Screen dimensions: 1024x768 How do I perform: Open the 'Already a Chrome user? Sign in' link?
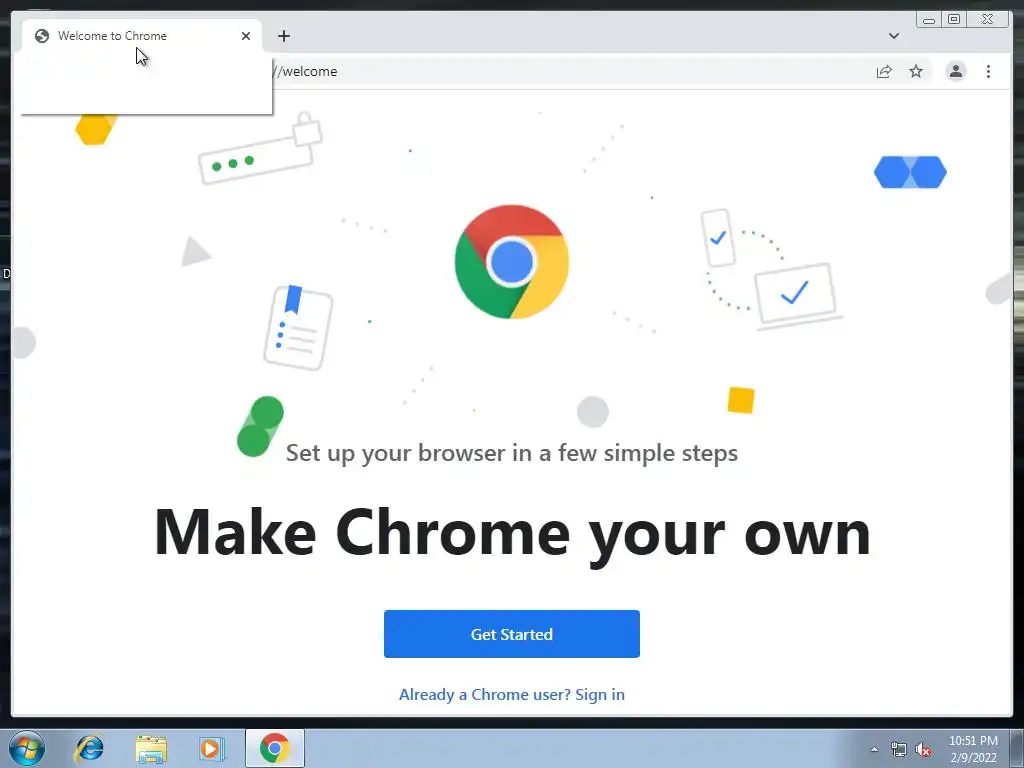511,694
